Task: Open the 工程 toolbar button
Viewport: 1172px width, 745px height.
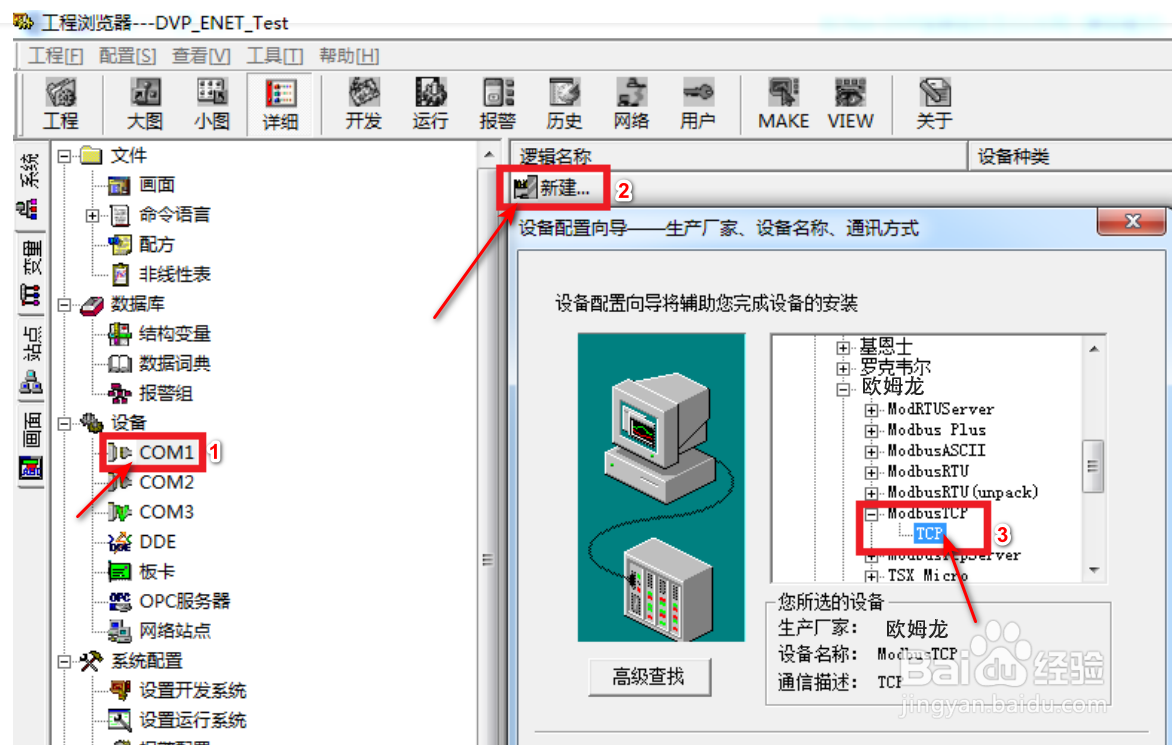Action: click(x=61, y=104)
